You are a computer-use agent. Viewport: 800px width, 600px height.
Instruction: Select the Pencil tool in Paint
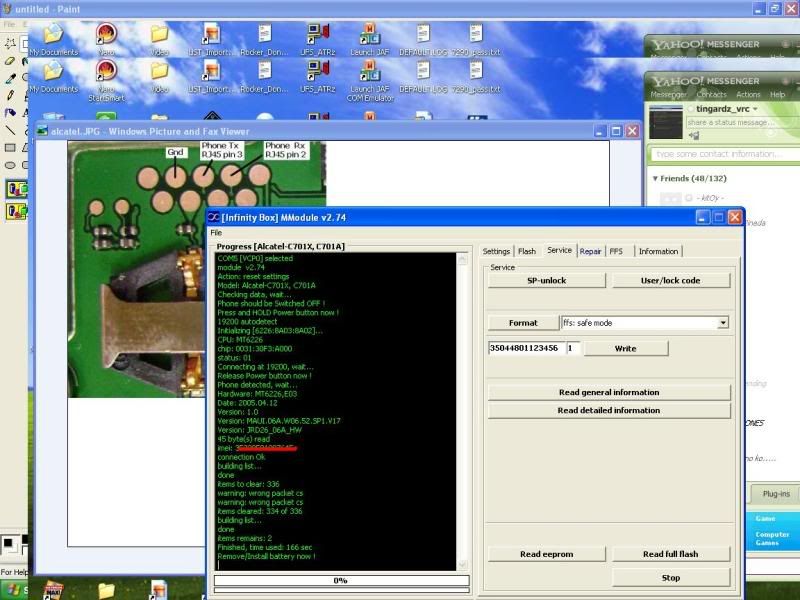click(10, 95)
